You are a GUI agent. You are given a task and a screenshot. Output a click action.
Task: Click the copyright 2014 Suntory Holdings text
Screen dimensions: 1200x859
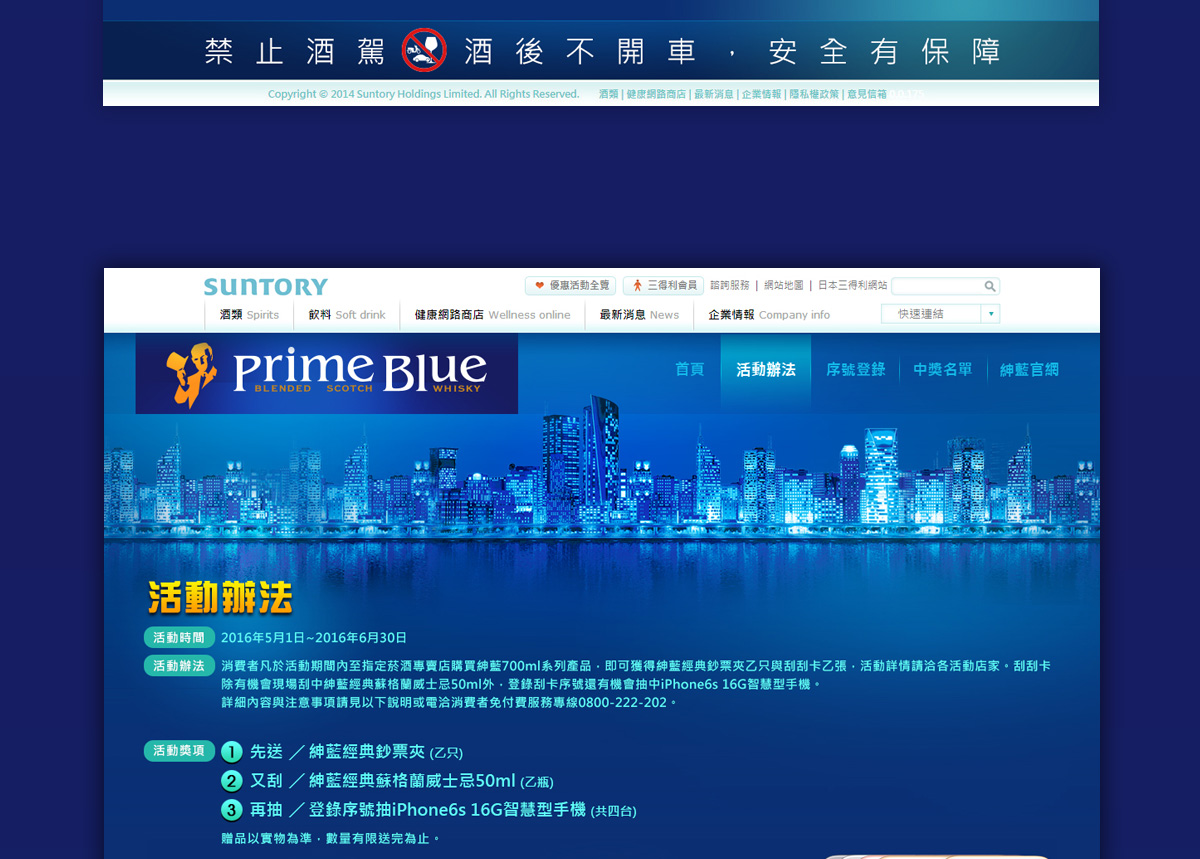pos(423,94)
